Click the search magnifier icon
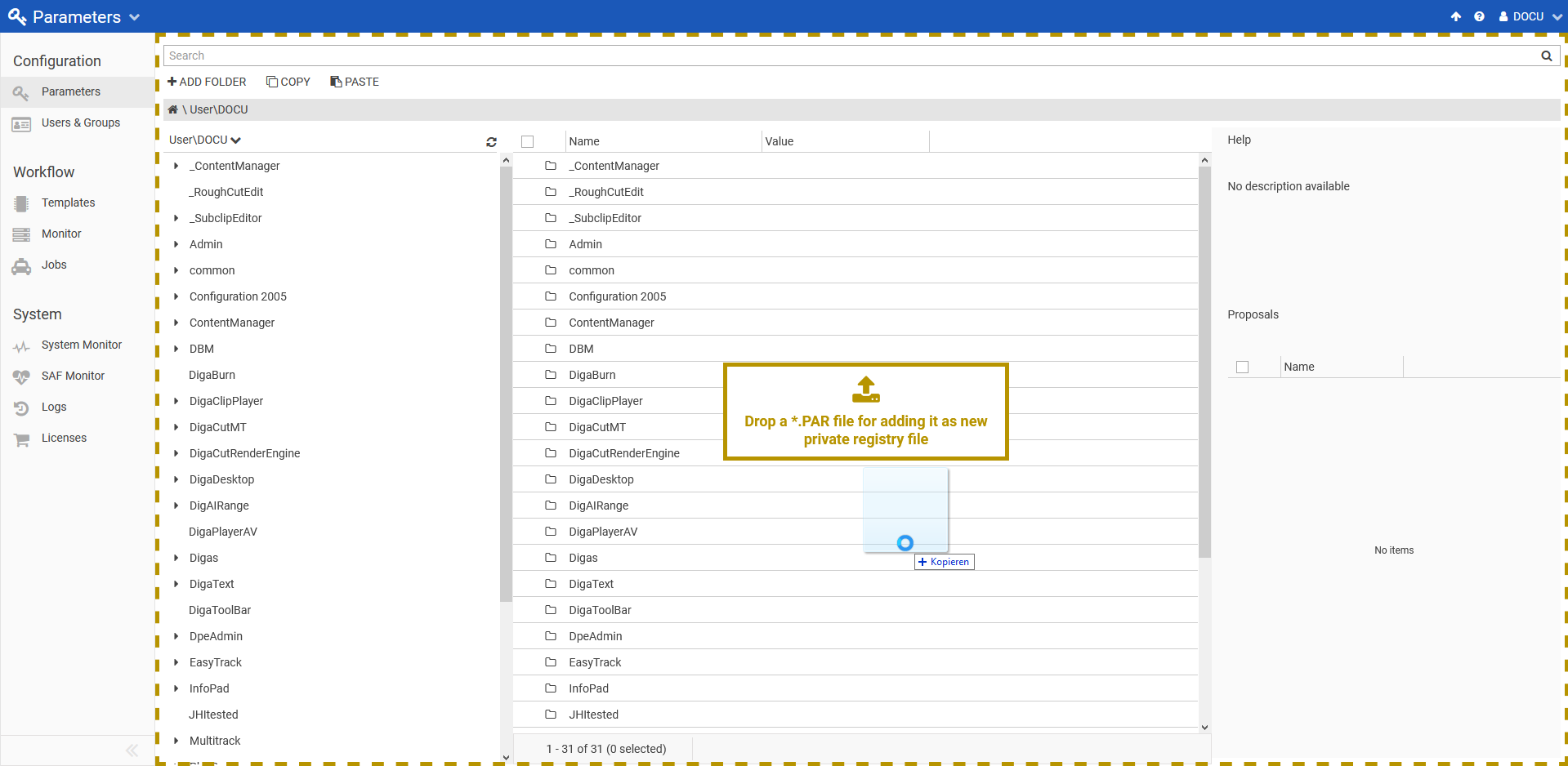1568x766 pixels. [1546, 56]
